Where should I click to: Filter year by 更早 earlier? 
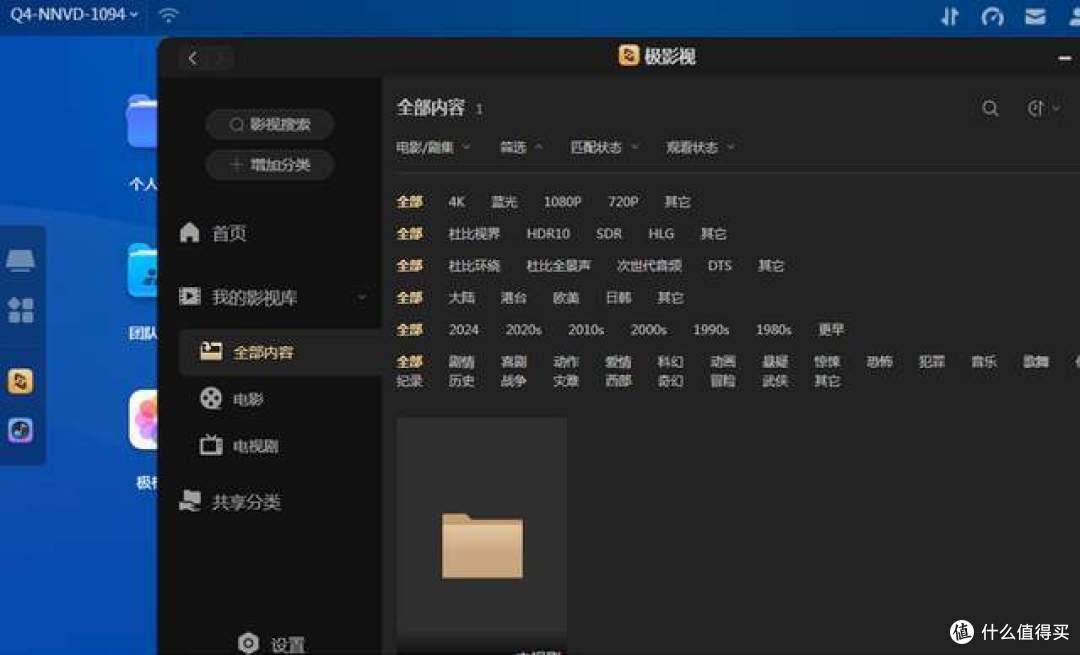pos(831,329)
